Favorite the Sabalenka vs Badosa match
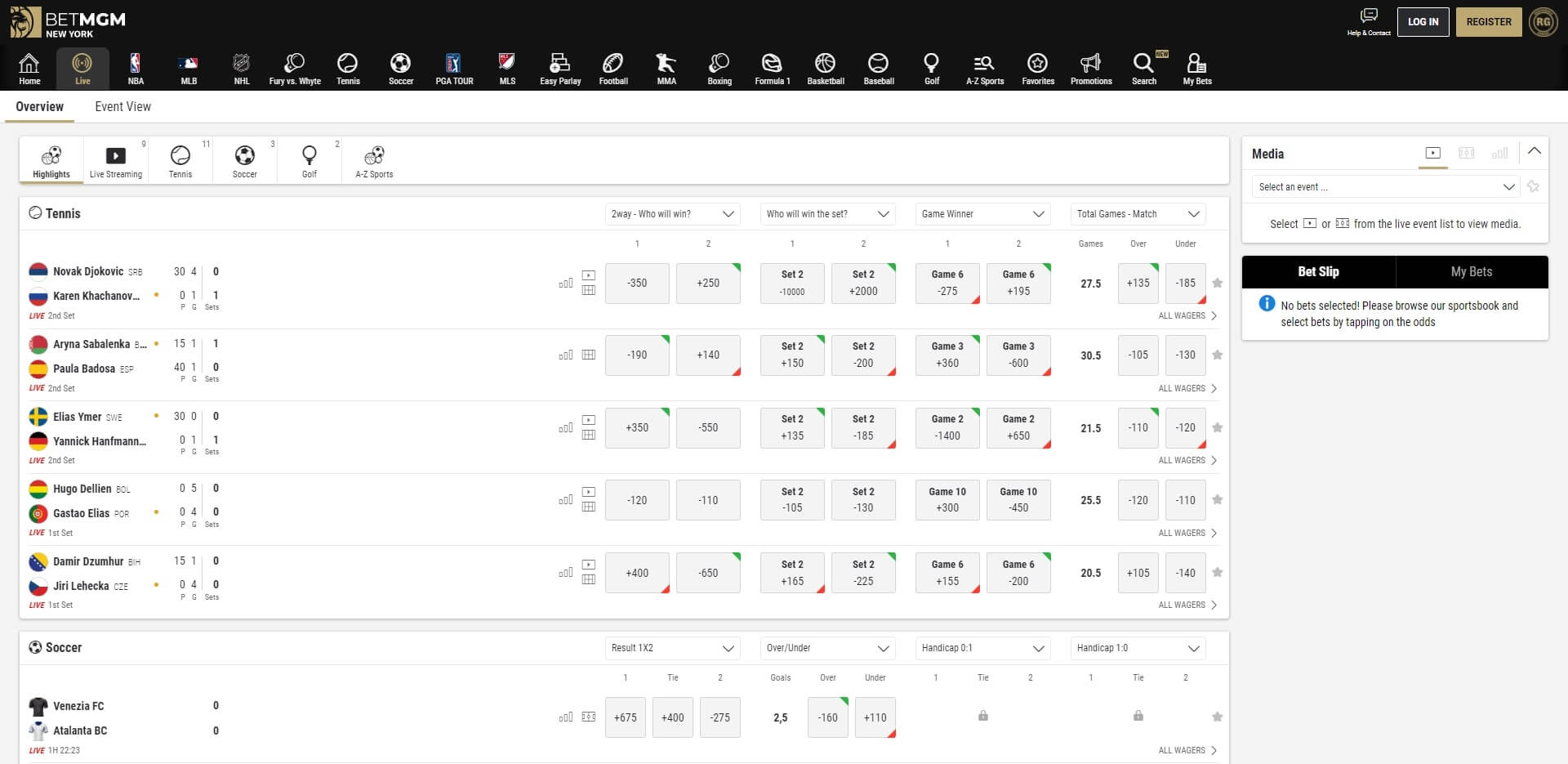Viewport: 1568px width, 764px height. click(x=1218, y=355)
